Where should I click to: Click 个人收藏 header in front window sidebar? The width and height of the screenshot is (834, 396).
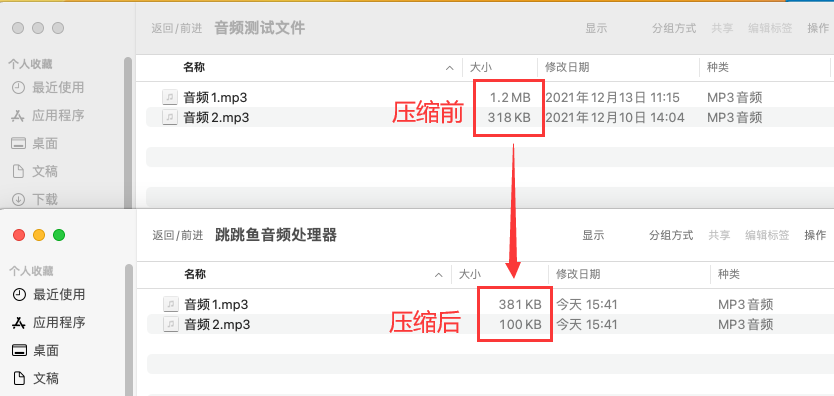click(31, 271)
